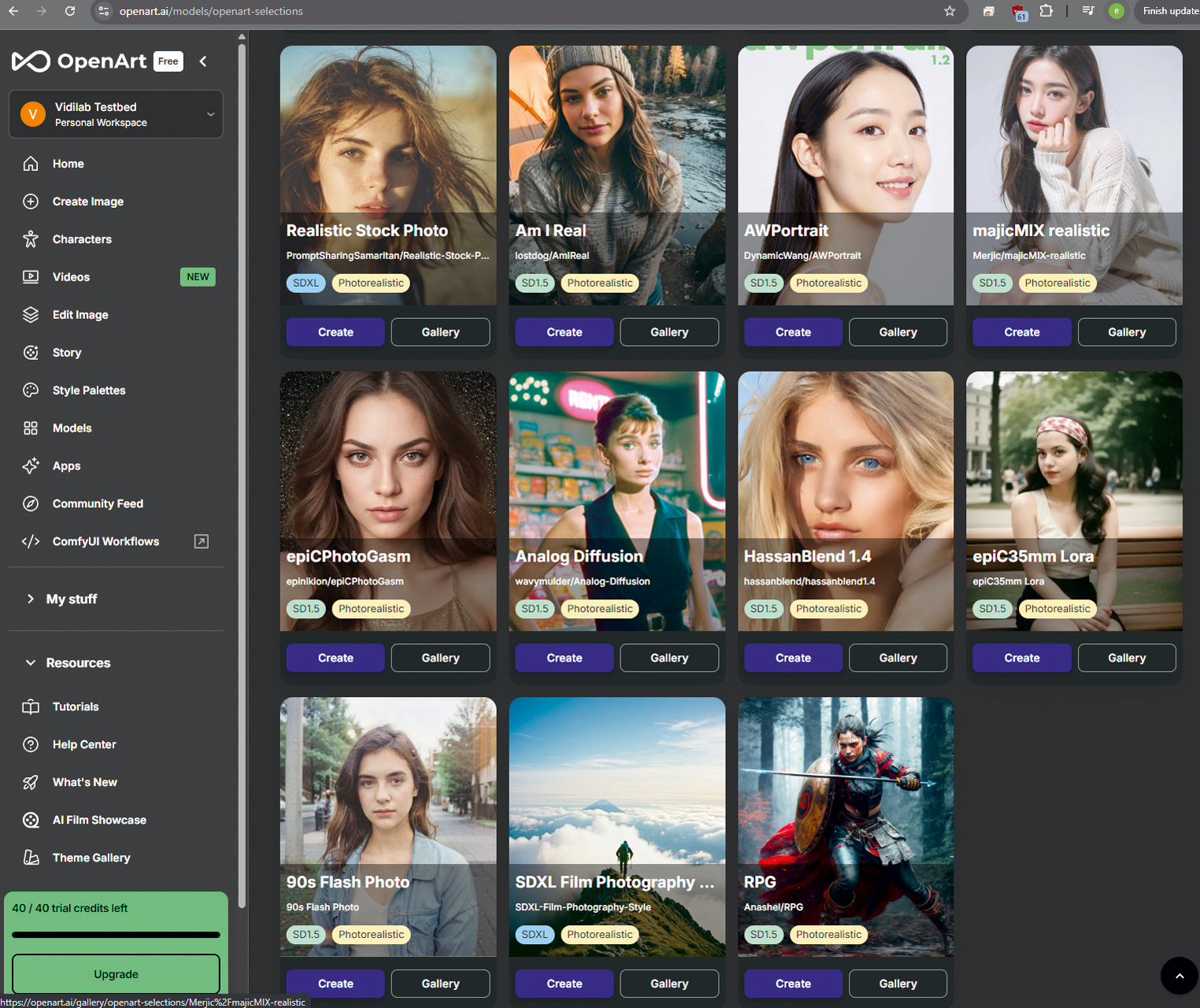Click the Style Palettes palette icon
This screenshot has width=1200, height=1008.
[x=31, y=391]
